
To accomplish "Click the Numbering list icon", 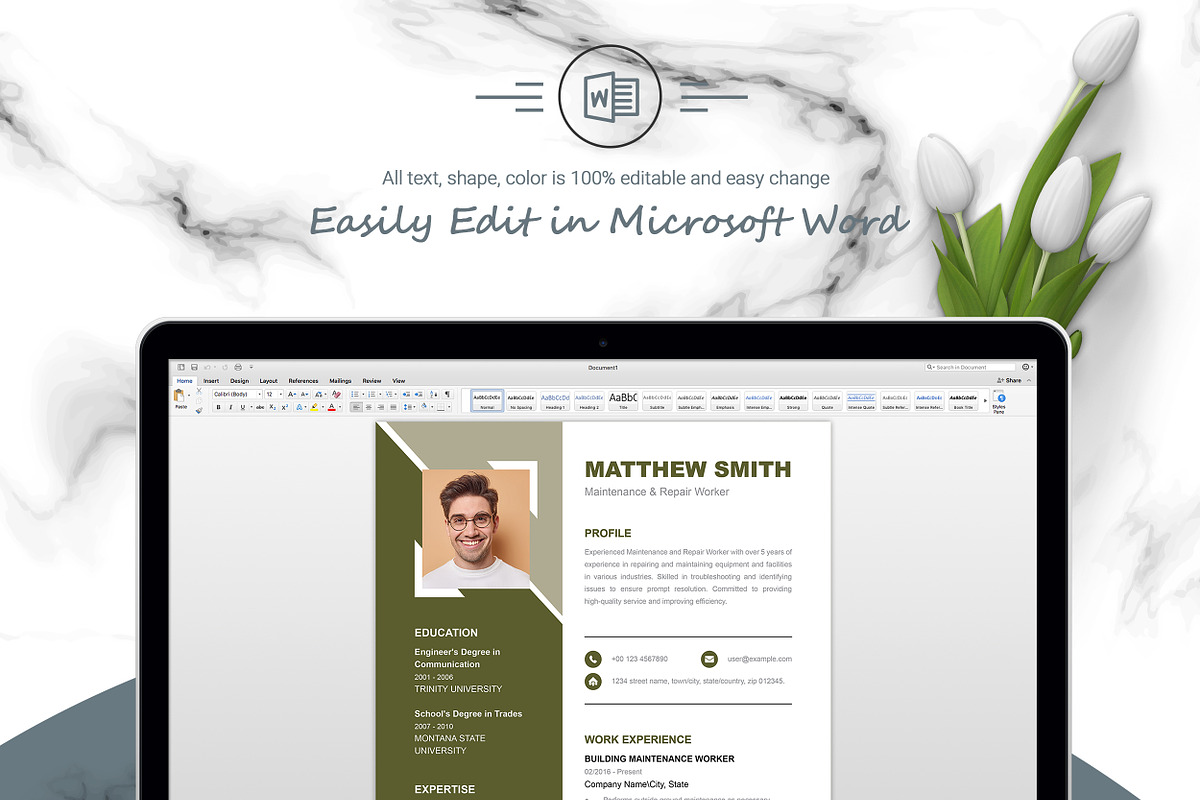I will (371, 394).
